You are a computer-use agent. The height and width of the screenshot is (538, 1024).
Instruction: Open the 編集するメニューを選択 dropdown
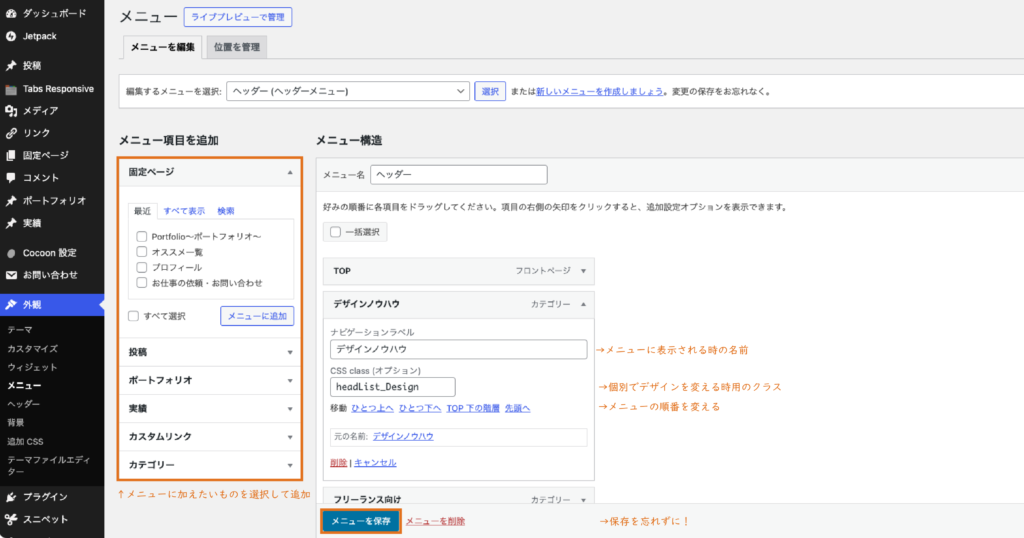348,91
